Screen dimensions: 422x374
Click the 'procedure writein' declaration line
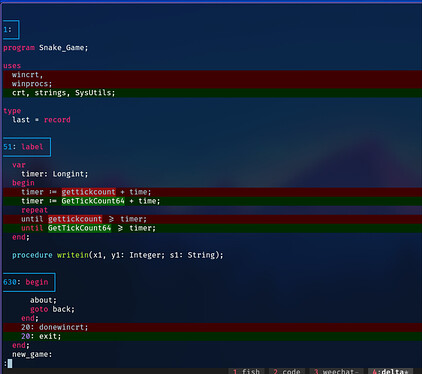(118, 255)
